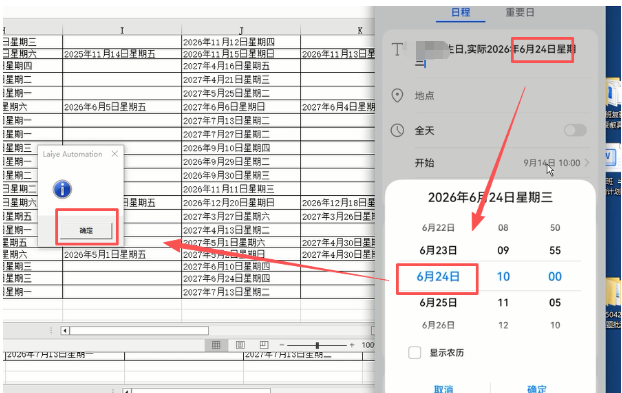Click cell 2026年11月15日星期日
The height and width of the screenshot is (393, 622).
click(241, 54)
